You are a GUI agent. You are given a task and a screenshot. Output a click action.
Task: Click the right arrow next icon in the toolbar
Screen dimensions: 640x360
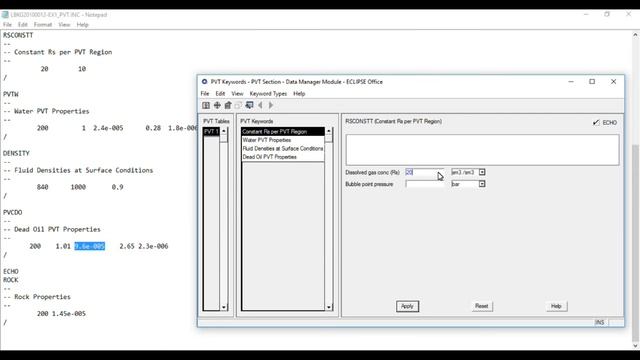(x=271, y=105)
